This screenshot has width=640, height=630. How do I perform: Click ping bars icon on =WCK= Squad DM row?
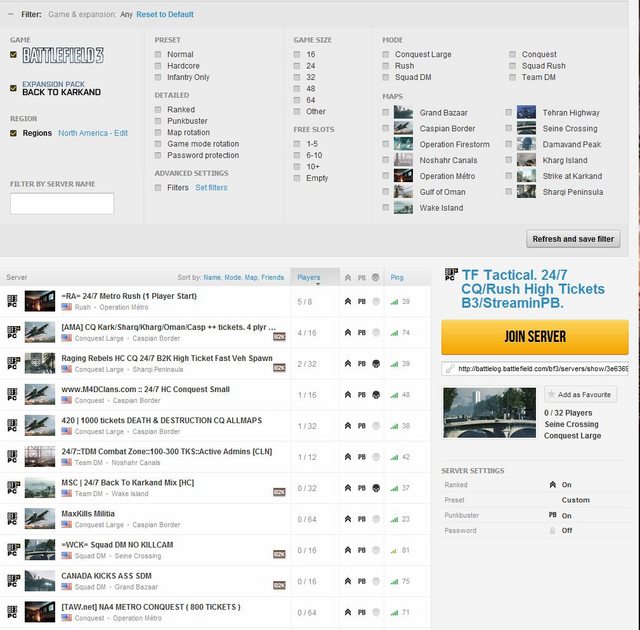pos(394,550)
